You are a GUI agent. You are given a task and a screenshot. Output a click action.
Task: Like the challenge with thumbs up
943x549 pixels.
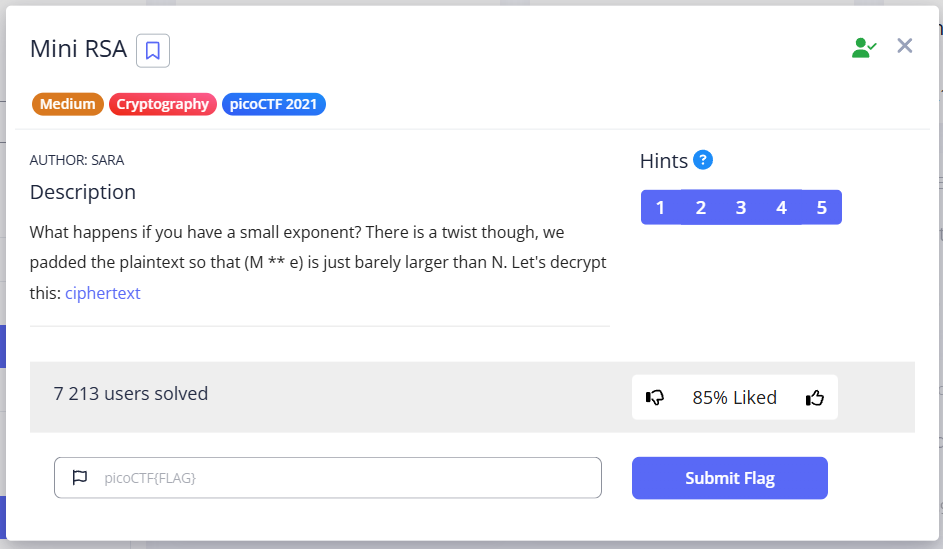pyautogui.click(x=815, y=398)
